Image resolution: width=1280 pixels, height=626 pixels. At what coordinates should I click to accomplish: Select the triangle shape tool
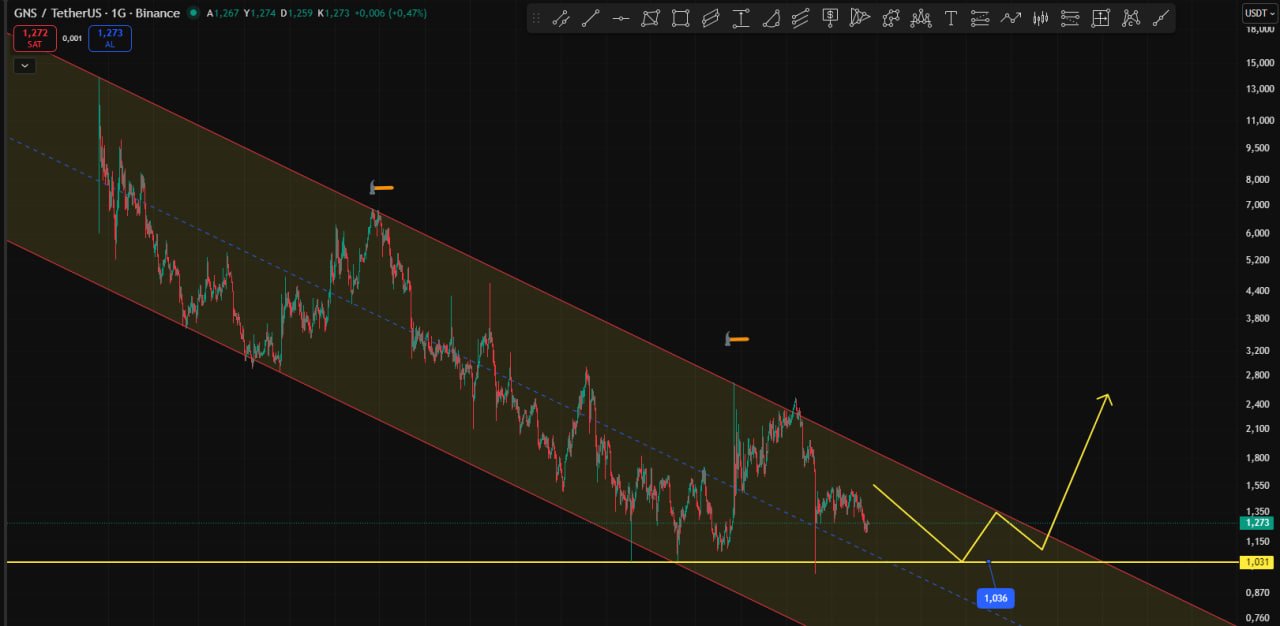point(771,18)
